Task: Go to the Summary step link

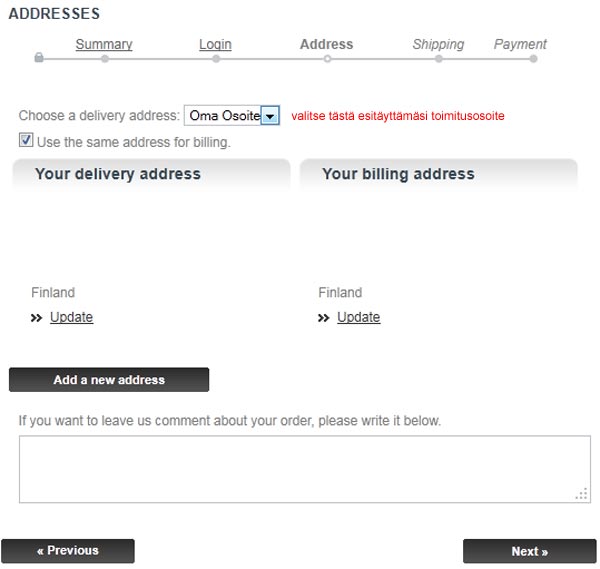Action: (104, 44)
